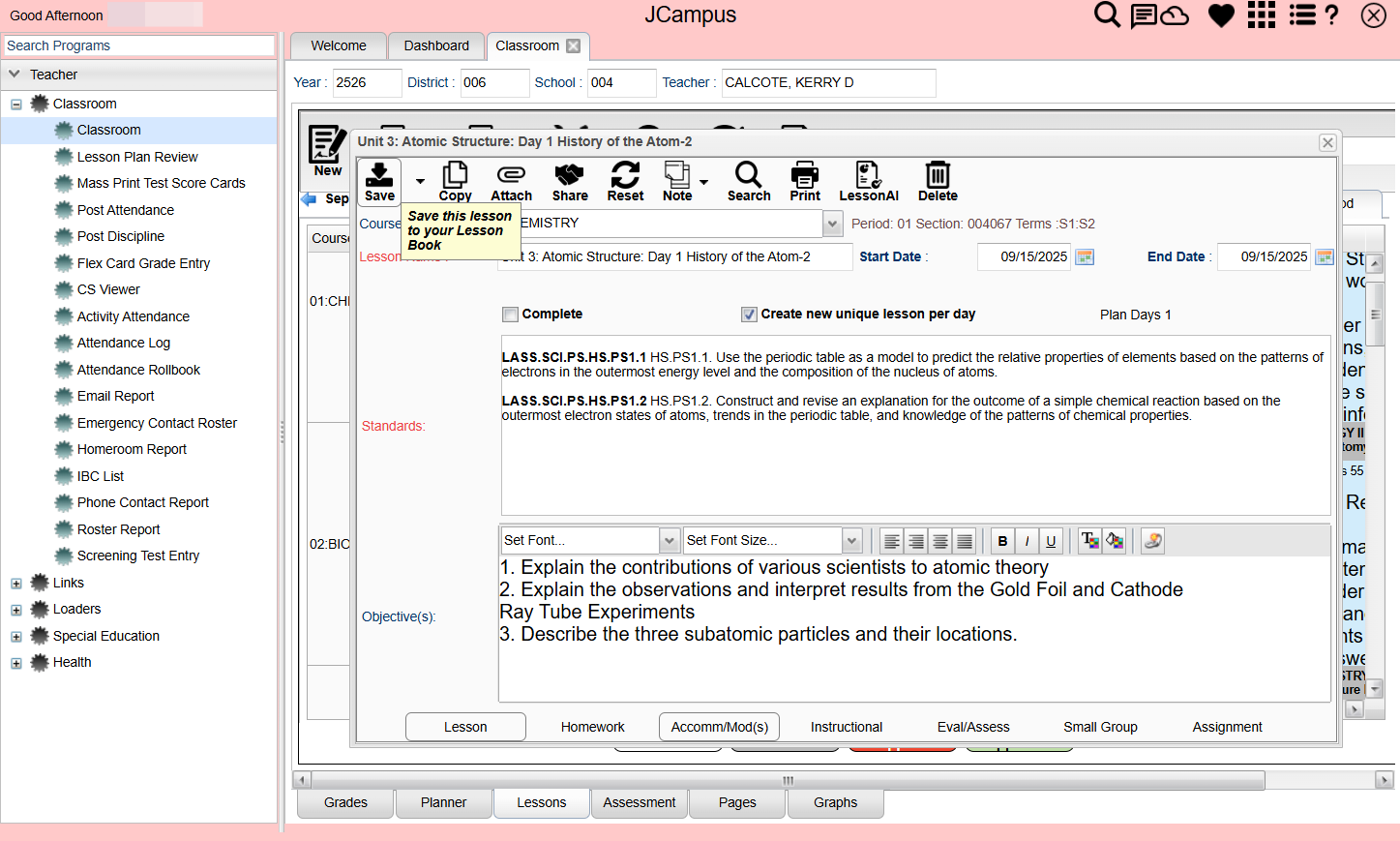Share this lesson via the handshake icon
Screen dimensions: 1400x841
(x=570, y=181)
